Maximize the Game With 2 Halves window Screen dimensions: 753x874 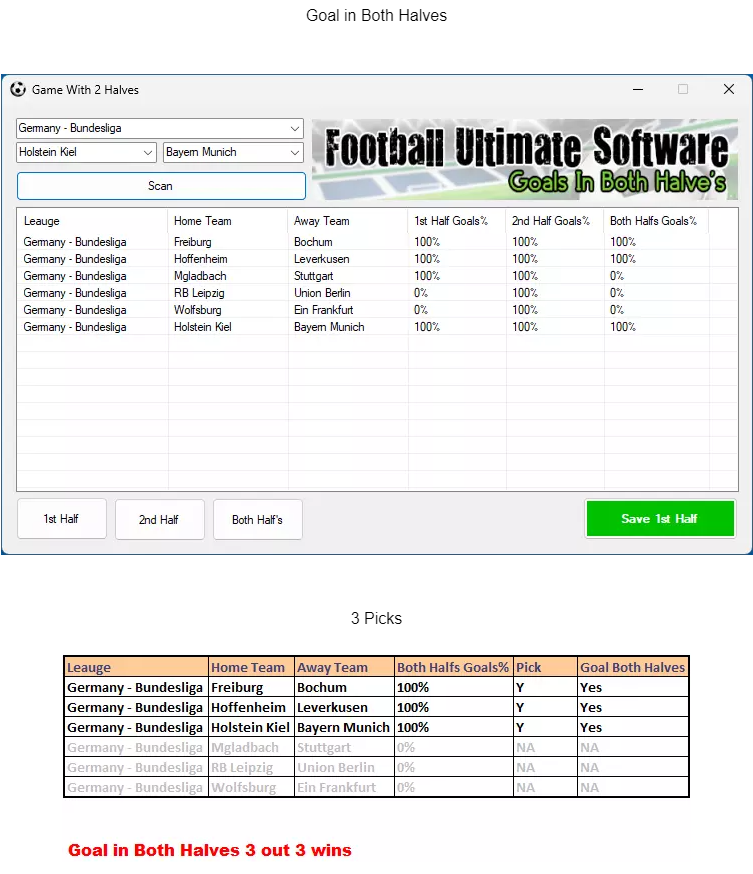pyautogui.click(x=683, y=89)
